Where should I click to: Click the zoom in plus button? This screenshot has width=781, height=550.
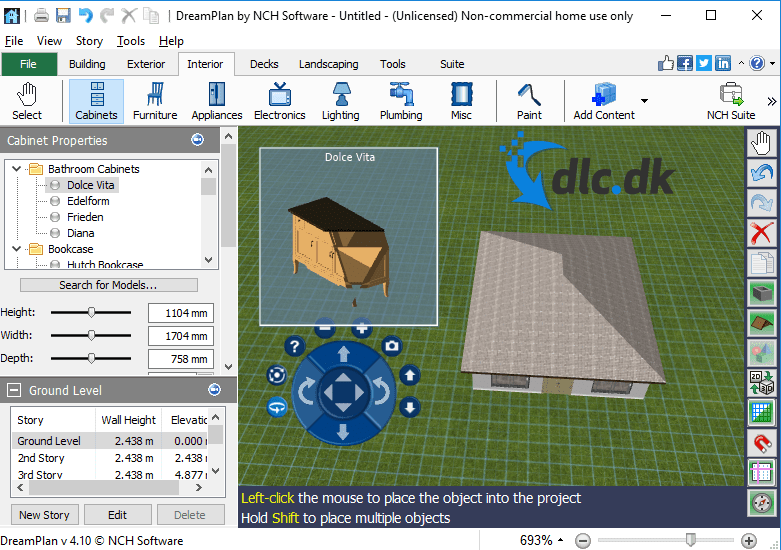coord(749,540)
